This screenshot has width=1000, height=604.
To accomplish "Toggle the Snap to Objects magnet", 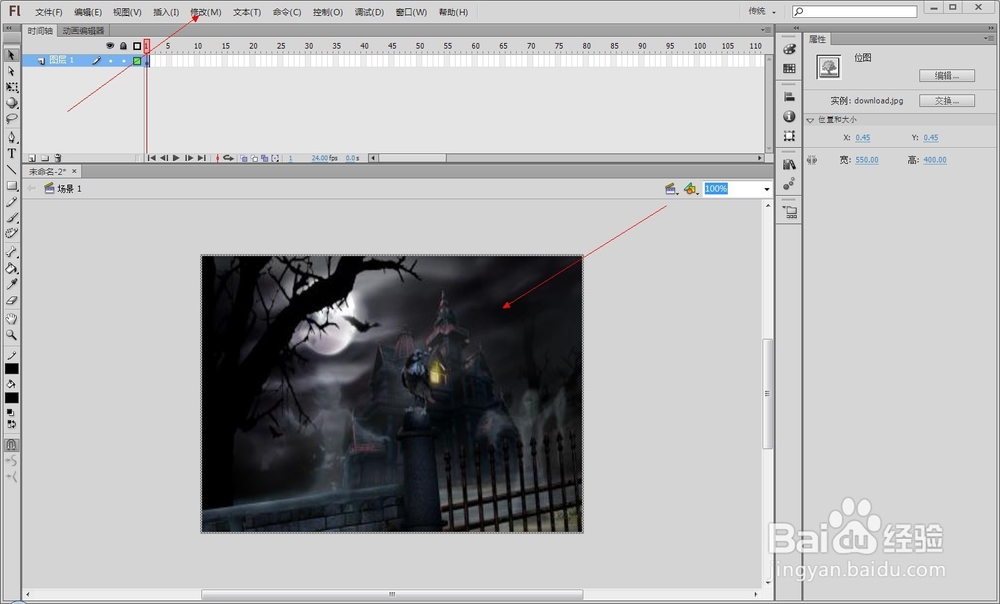I will 11,445.
